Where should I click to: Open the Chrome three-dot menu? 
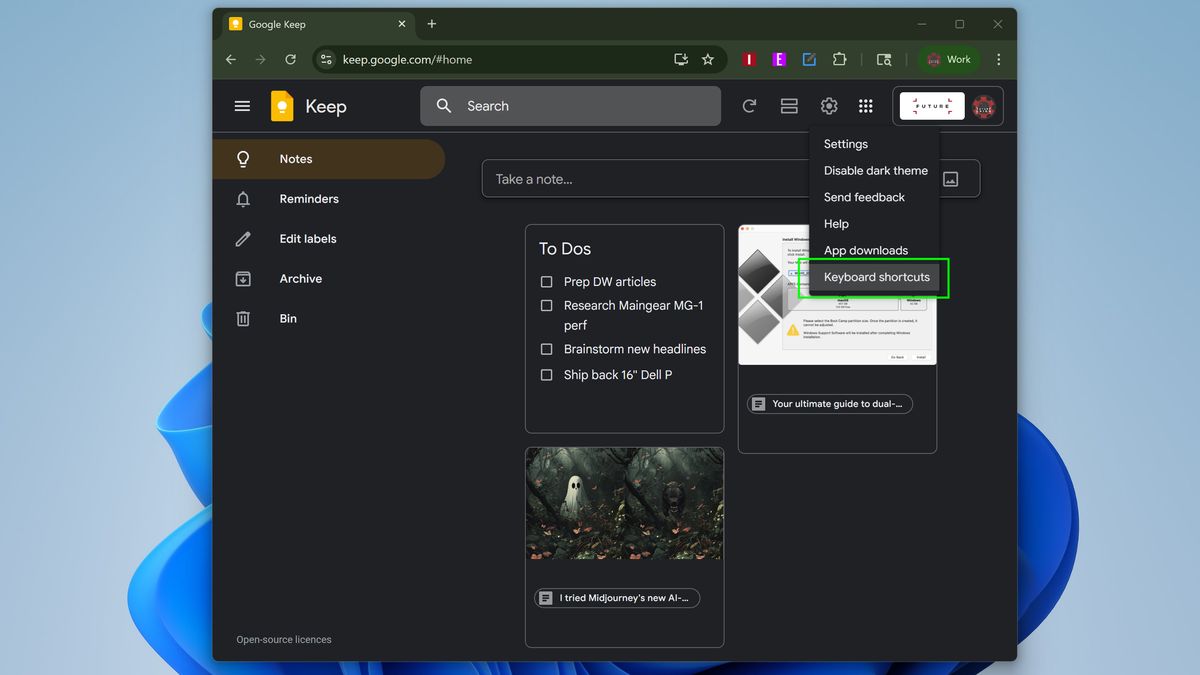tap(998, 60)
